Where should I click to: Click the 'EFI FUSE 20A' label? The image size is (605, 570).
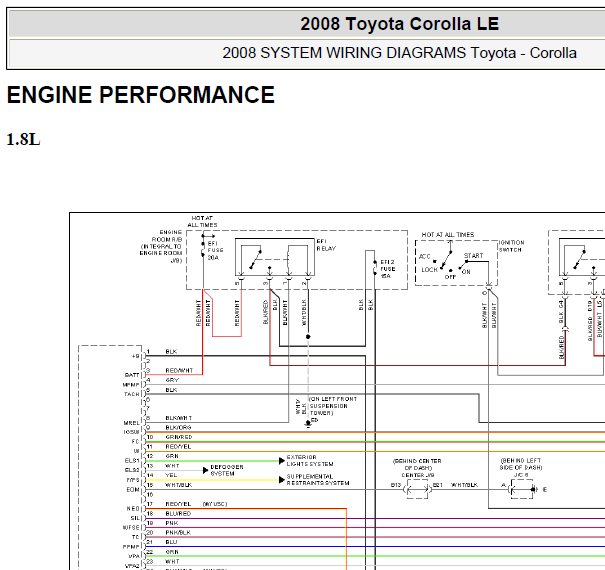215,250
